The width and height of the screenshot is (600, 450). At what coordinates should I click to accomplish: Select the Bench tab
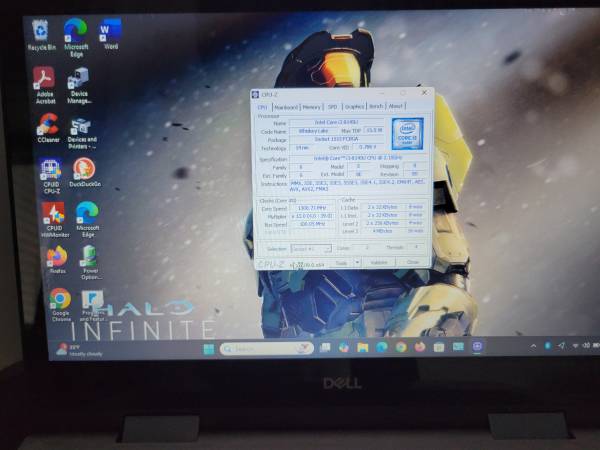pos(376,106)
